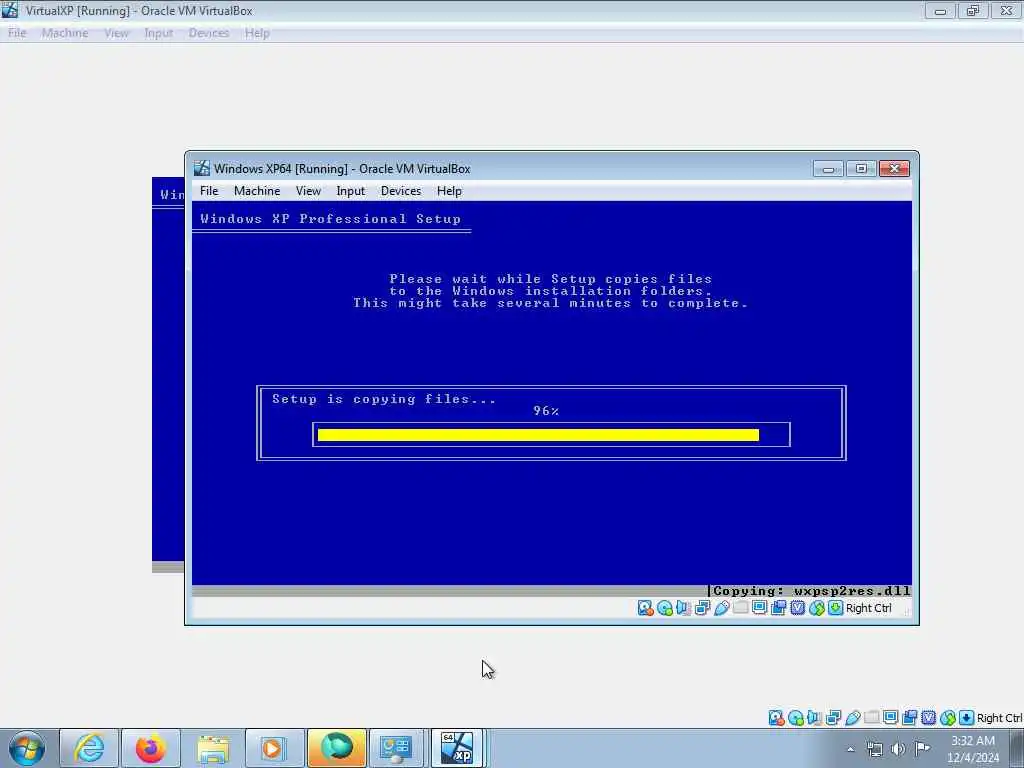Image resolution: width=1024 pixels, height=768 pixels.
Task: Click 'Setup is copying files...' text
Action: coord(384,399)
